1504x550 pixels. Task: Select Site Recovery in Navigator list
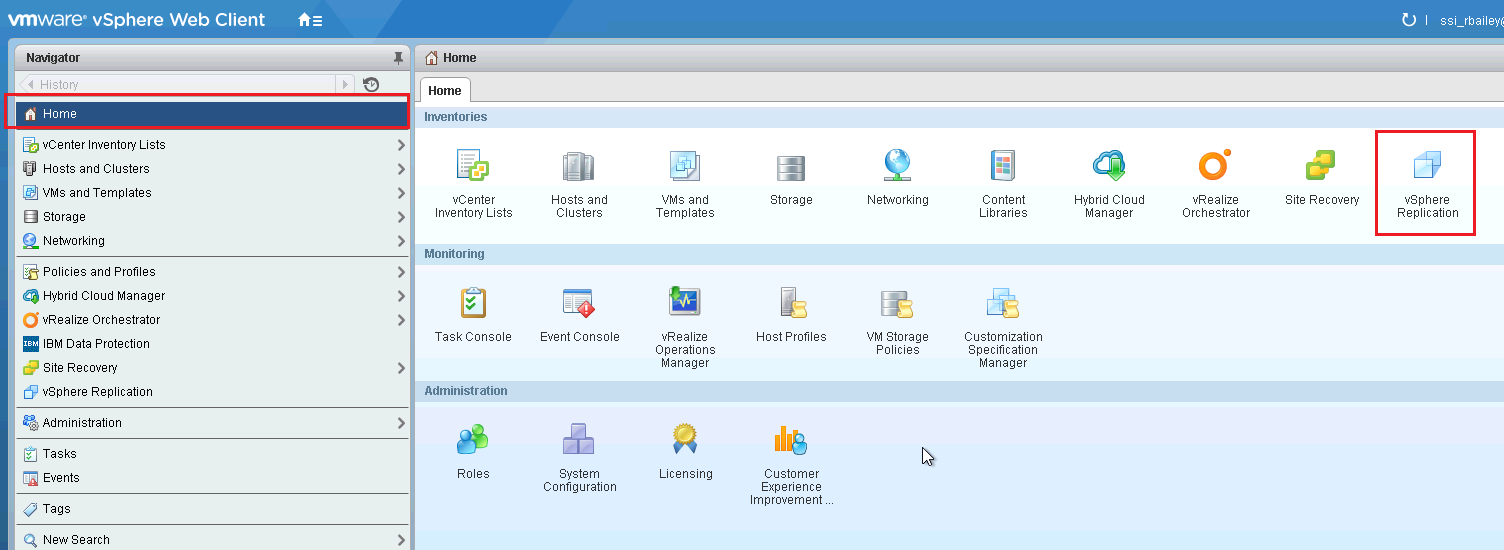tap(212, 368)
